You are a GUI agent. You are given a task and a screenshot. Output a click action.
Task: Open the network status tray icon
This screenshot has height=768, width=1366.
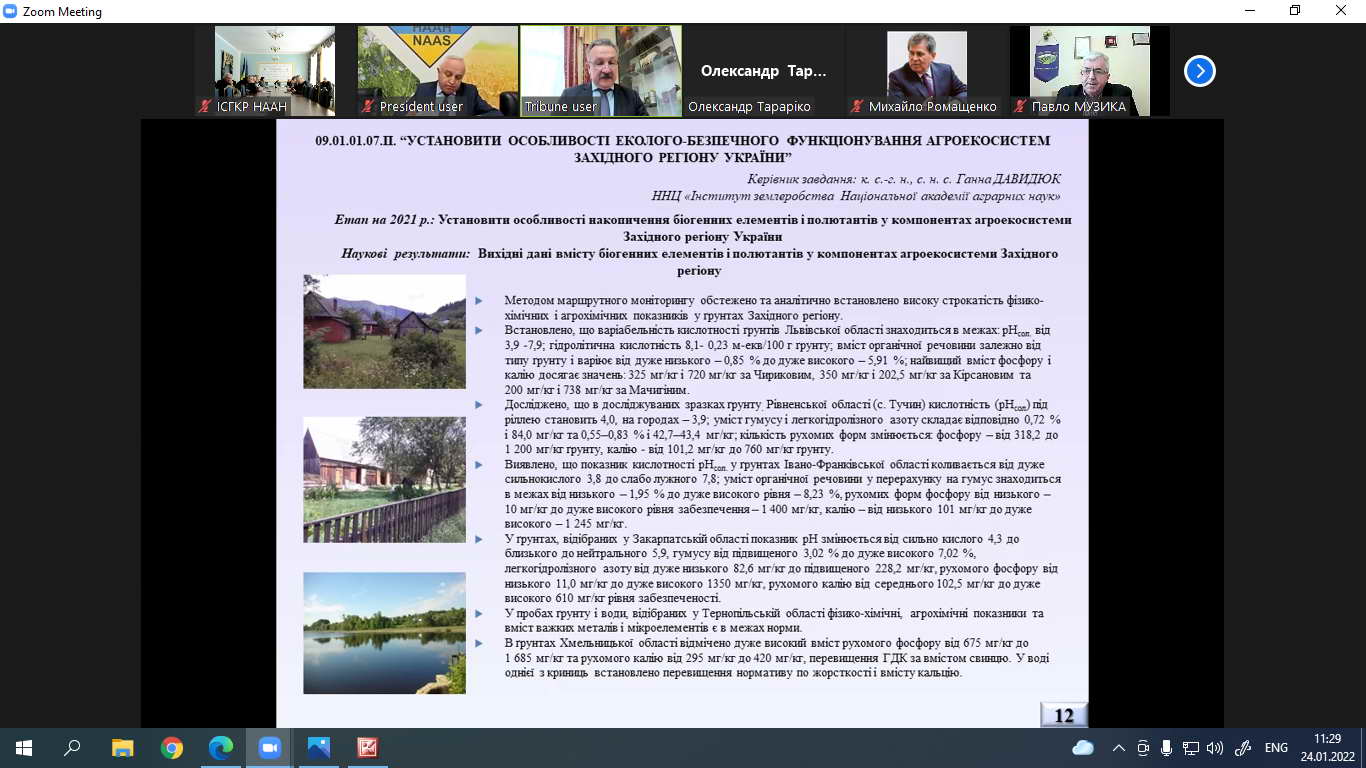(1190, 747)
